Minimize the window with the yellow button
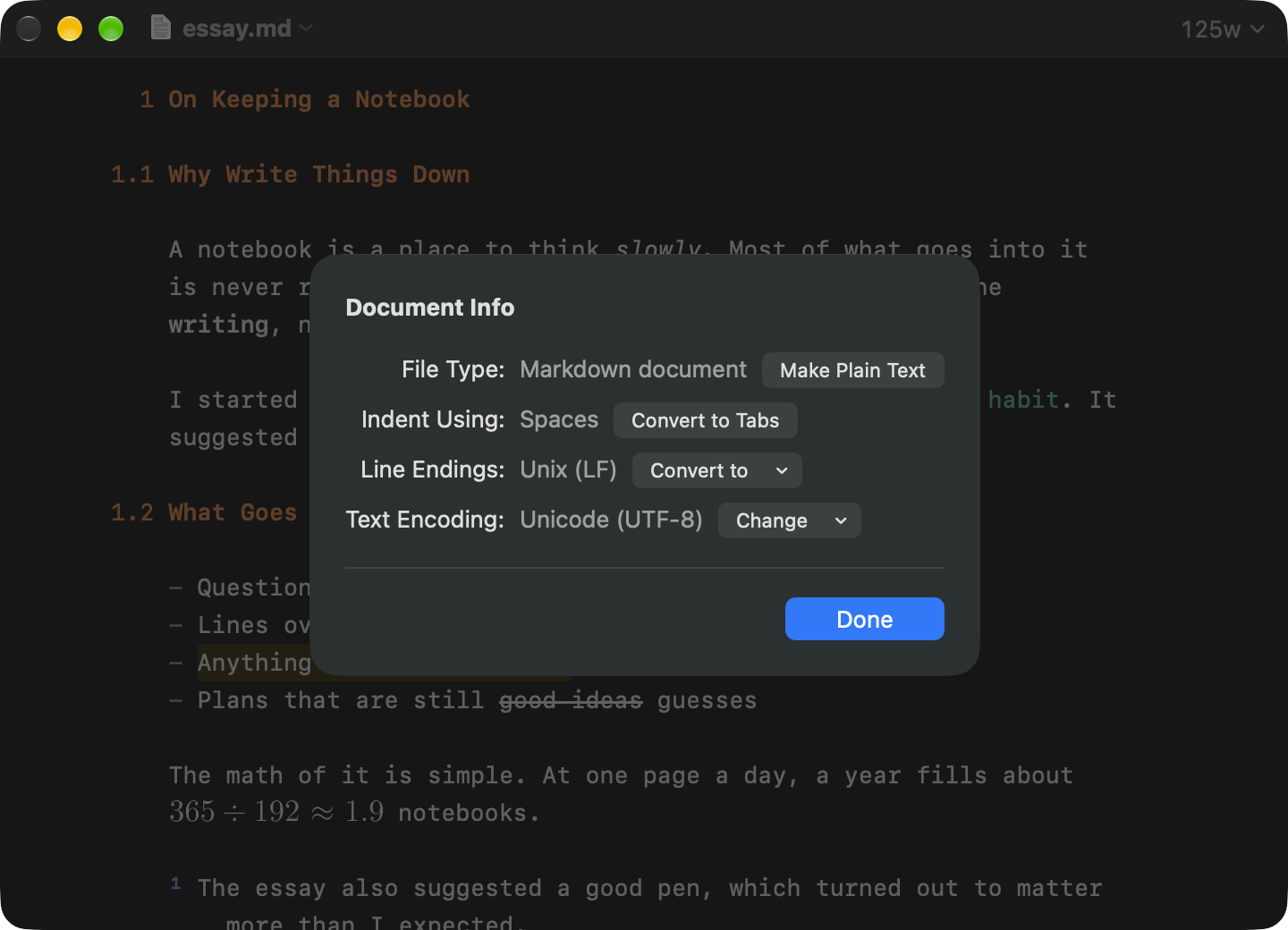The width and height of the screenshot is (1288, 930). pos(70,29)
